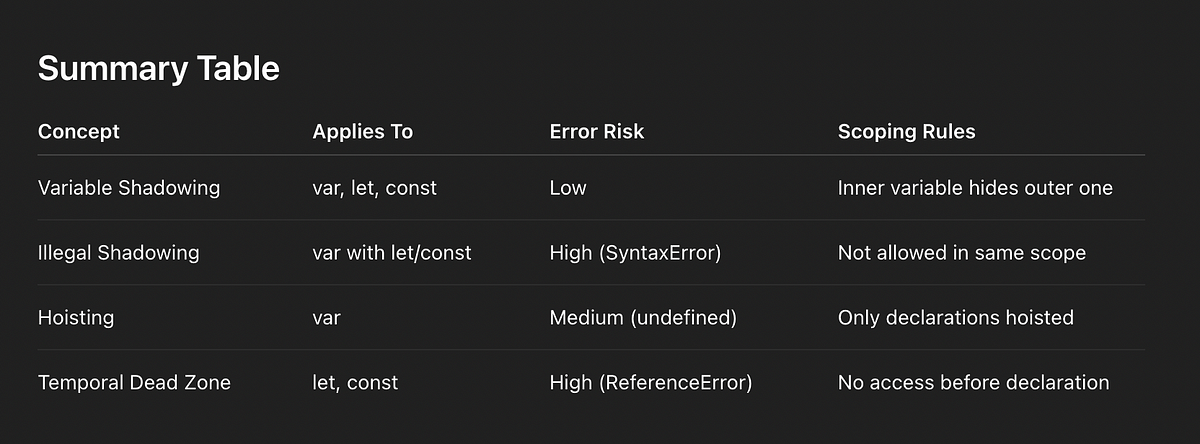The height and width of the screenshot is (444, 1200).
Task: Click 'Inner variable hides outer one' text
Action: pos(975,188)
